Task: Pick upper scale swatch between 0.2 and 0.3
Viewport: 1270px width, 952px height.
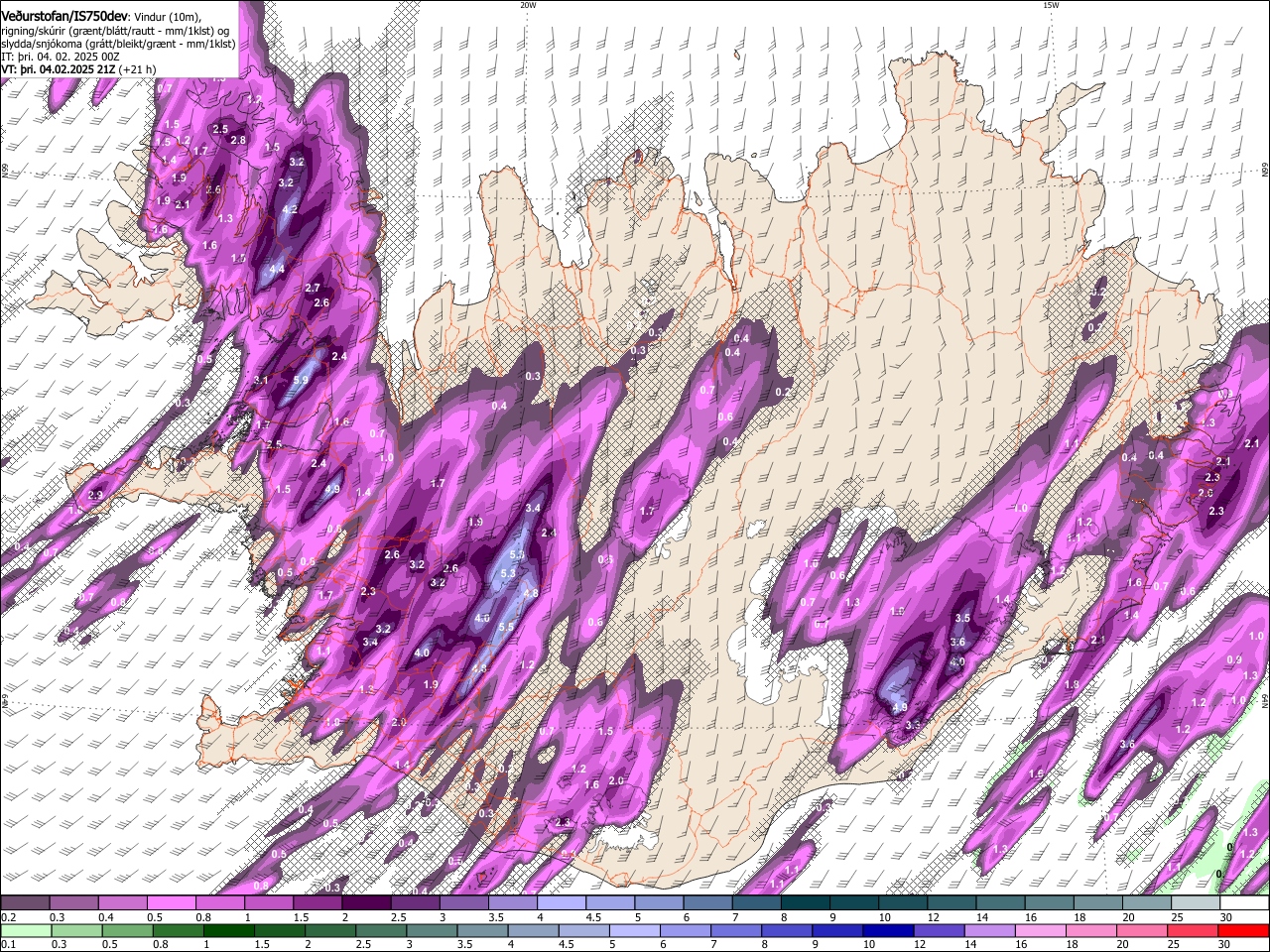Action: [25, 903]
